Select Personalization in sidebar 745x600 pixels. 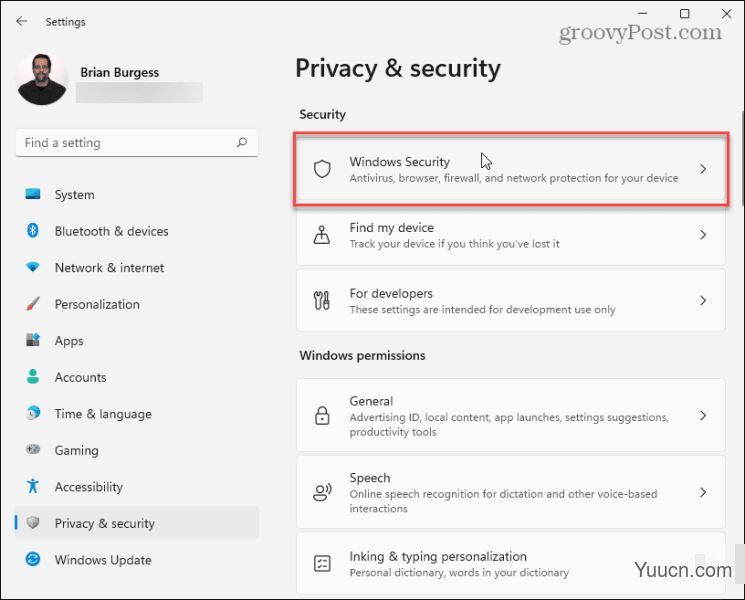point(137,304)
